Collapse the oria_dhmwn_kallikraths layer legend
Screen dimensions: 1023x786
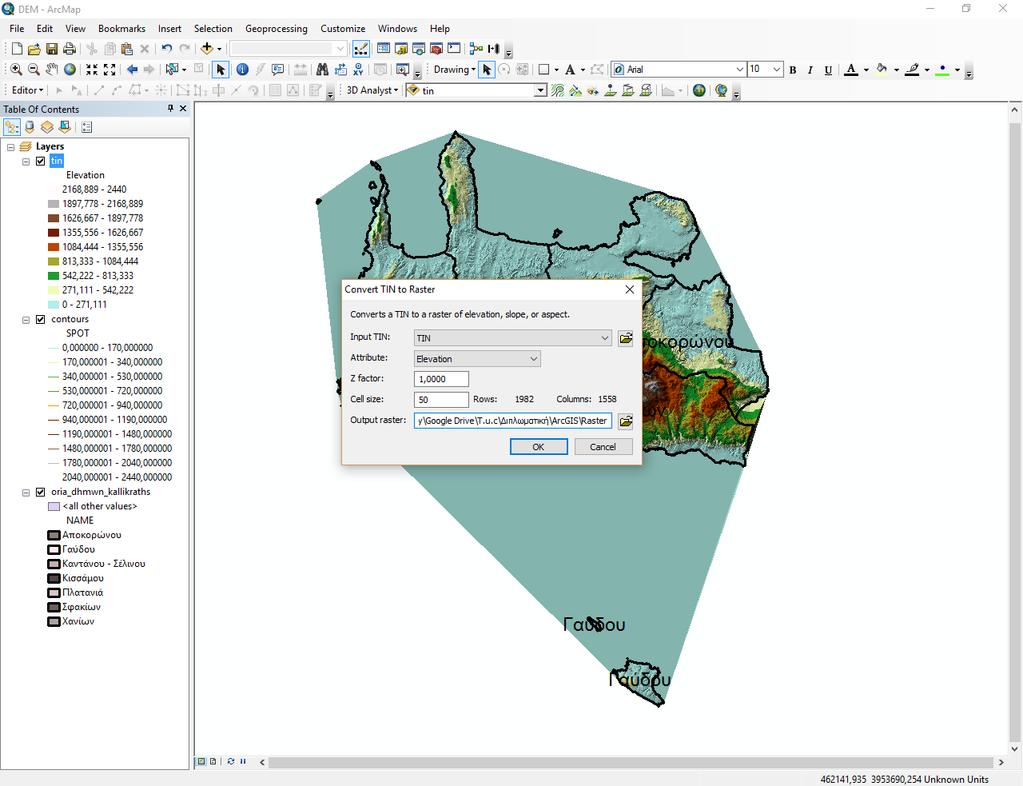(26, 492)
